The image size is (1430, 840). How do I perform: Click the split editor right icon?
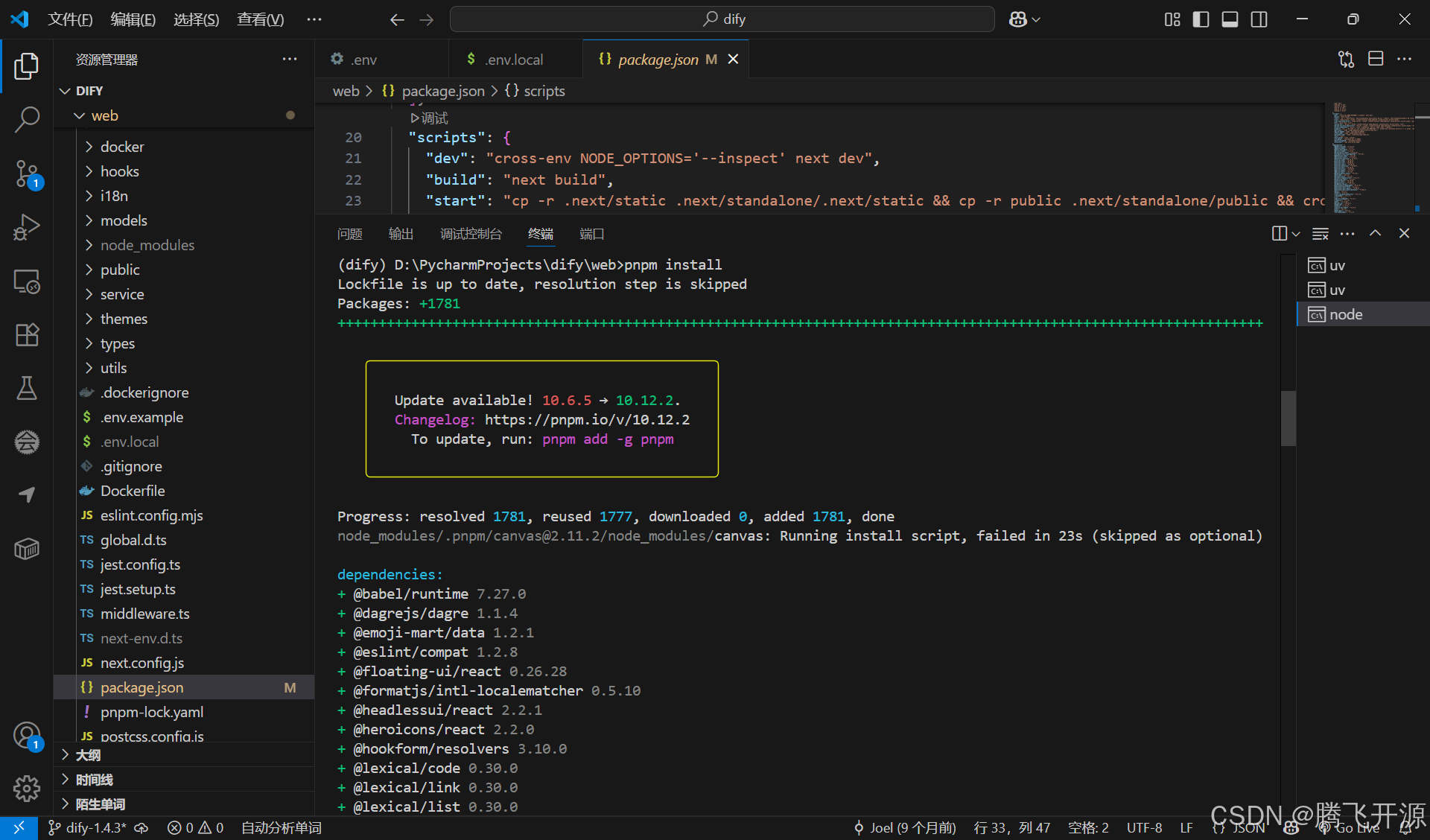point(1375,59)
